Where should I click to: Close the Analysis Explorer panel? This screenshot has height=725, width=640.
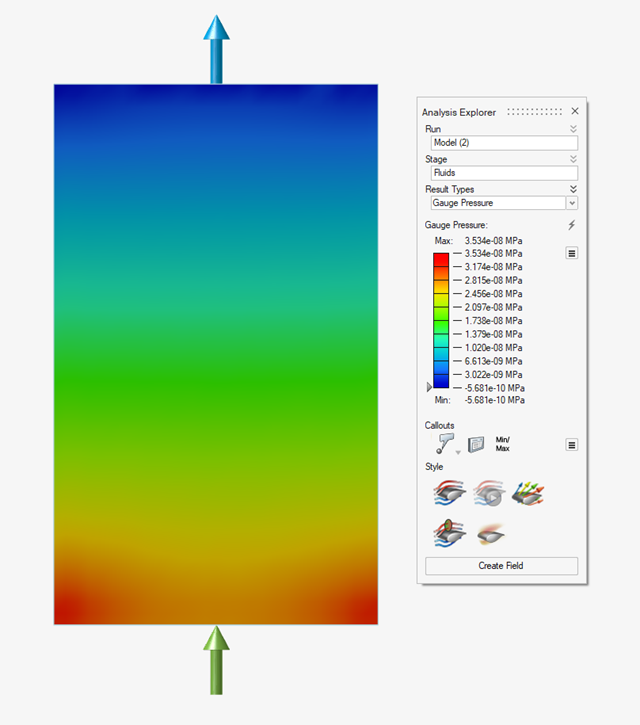[x=575, y=112]
